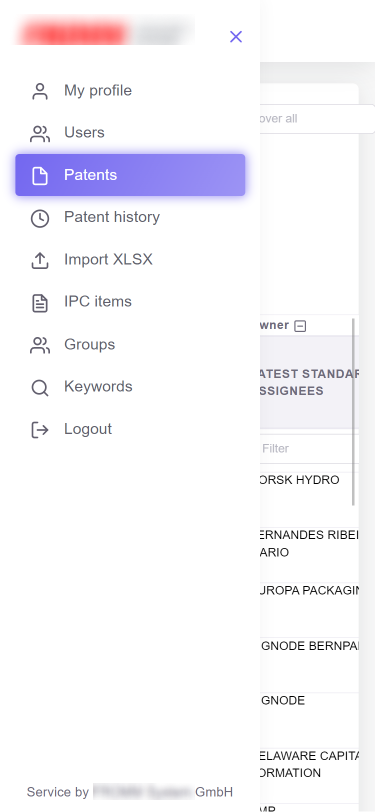Image resolution: width=375 pixels, height=812 pixels.
Task: Click the Users people icon
Action: (x=40, y=134)
